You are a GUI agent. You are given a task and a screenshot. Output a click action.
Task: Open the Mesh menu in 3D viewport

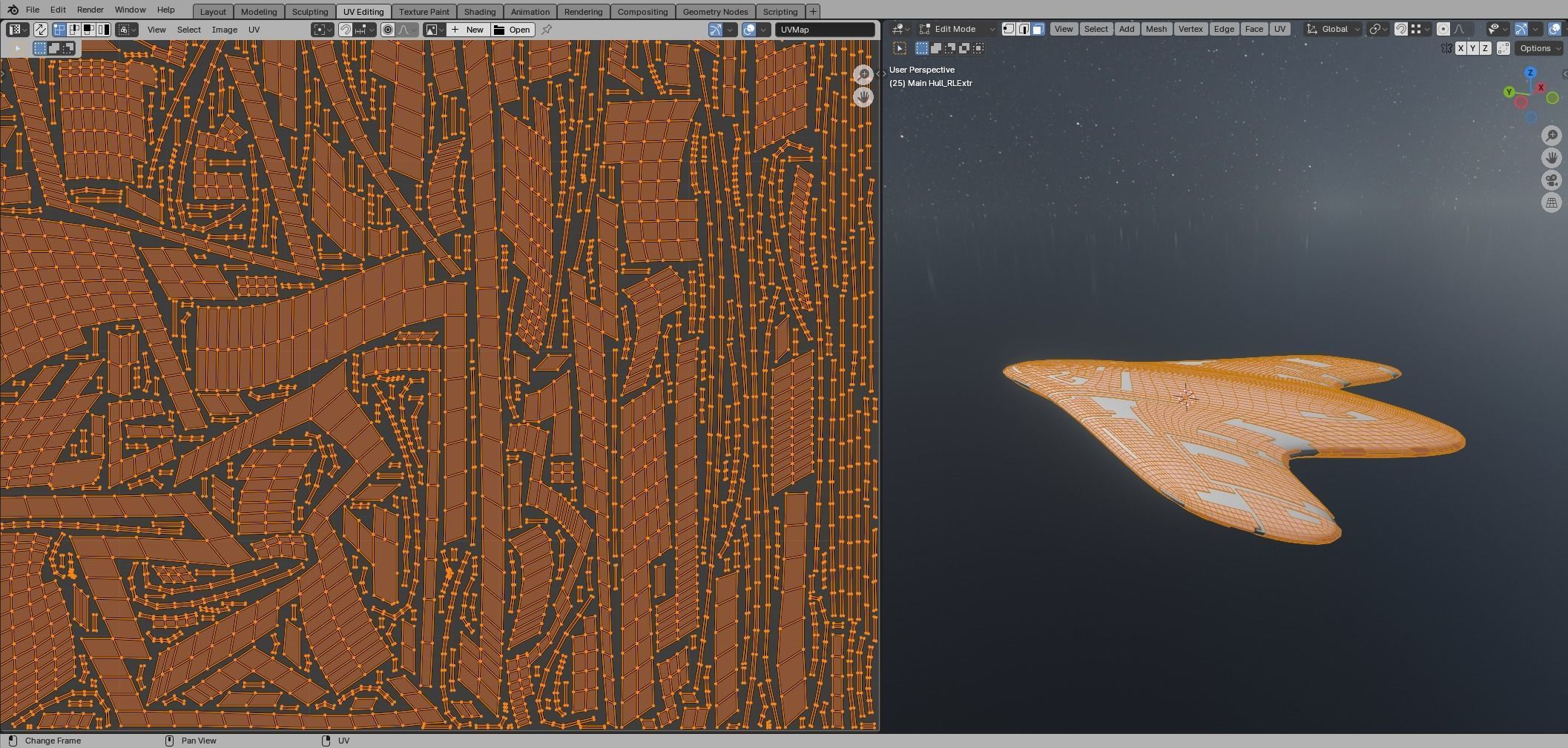(1156, 29)
